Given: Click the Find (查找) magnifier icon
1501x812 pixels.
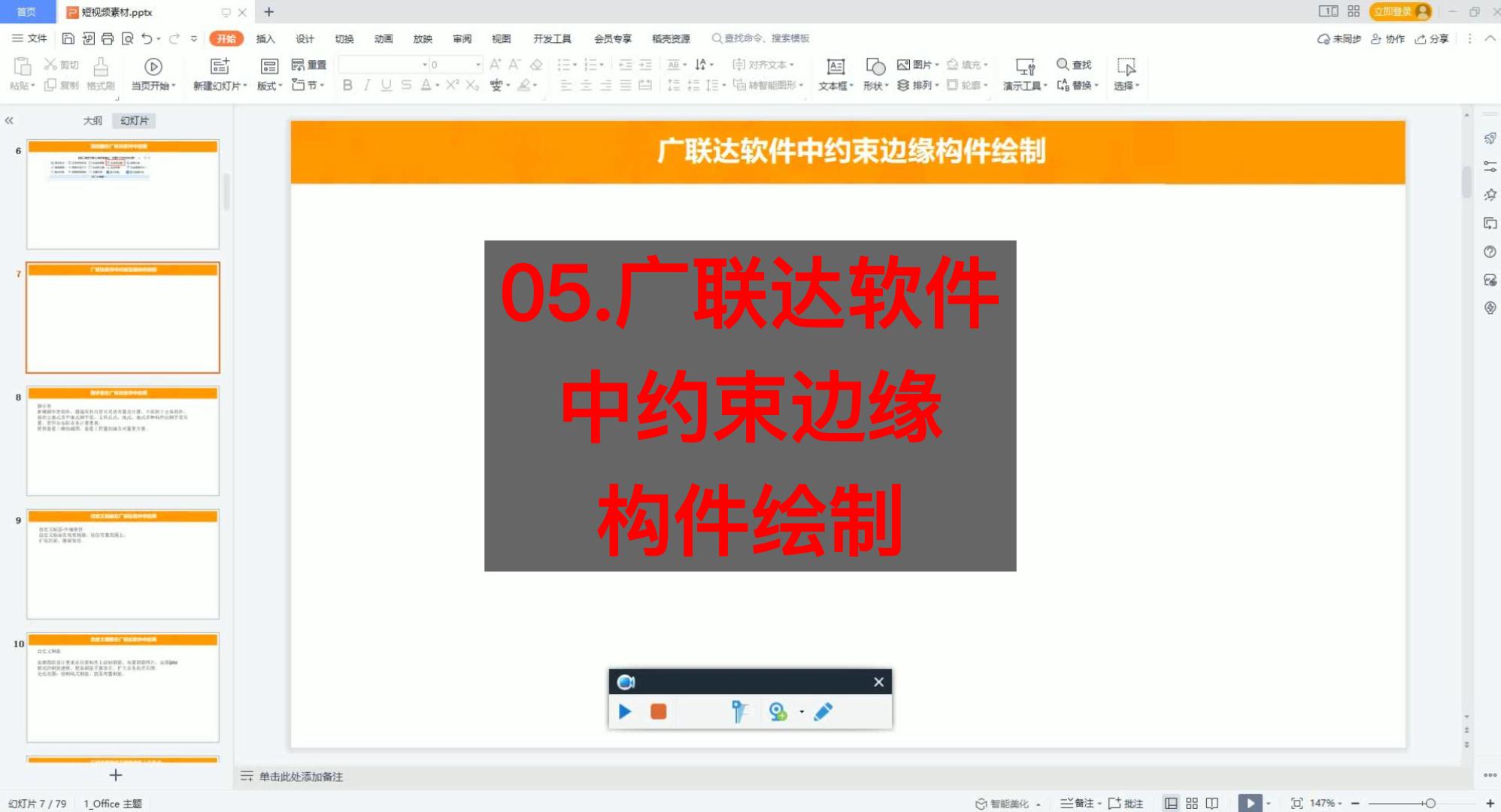Looking at the screenshot, I should 1063,64.
